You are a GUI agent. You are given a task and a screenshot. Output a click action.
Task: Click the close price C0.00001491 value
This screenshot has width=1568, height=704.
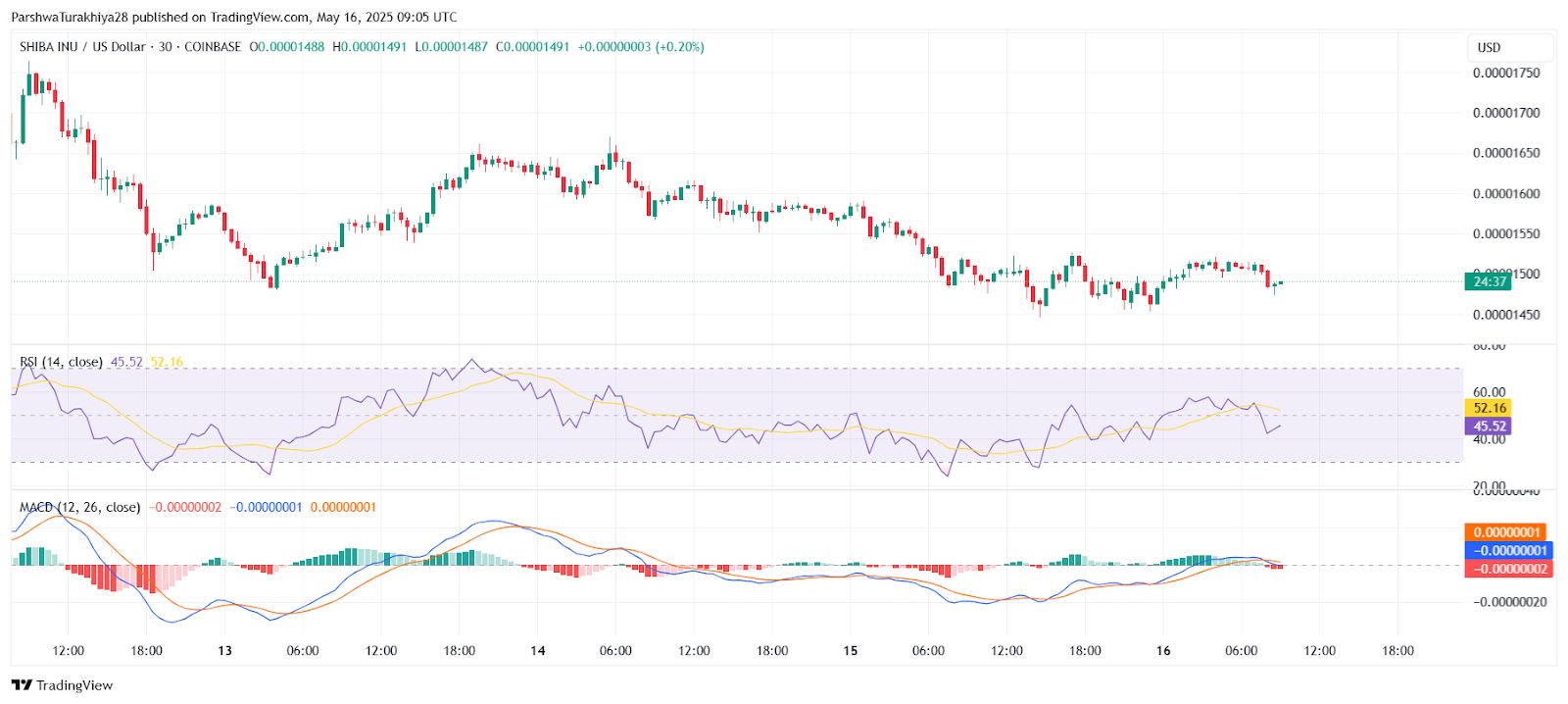[x=532, y=47]
